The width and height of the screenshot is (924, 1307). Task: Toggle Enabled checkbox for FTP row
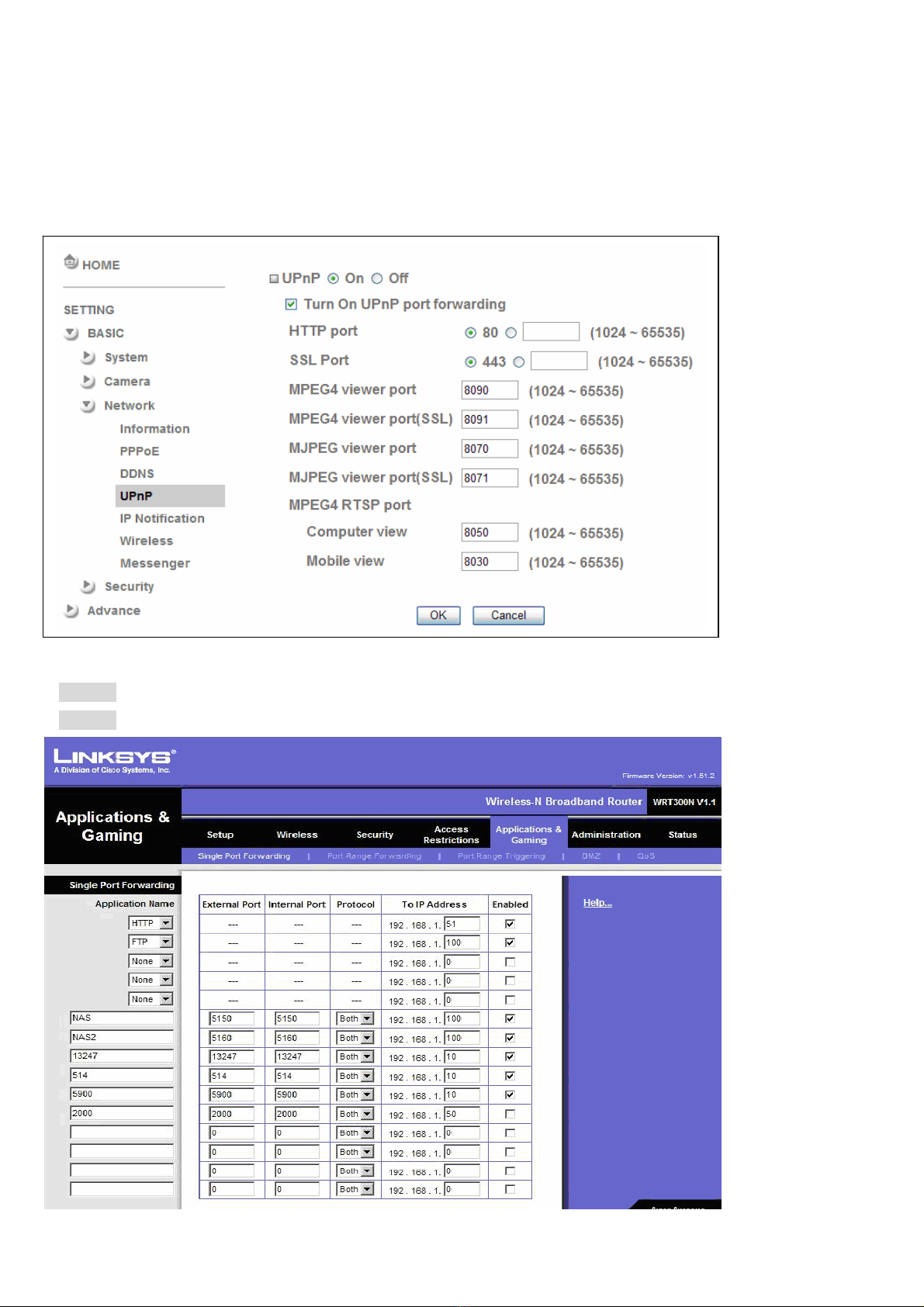[510, 942]
